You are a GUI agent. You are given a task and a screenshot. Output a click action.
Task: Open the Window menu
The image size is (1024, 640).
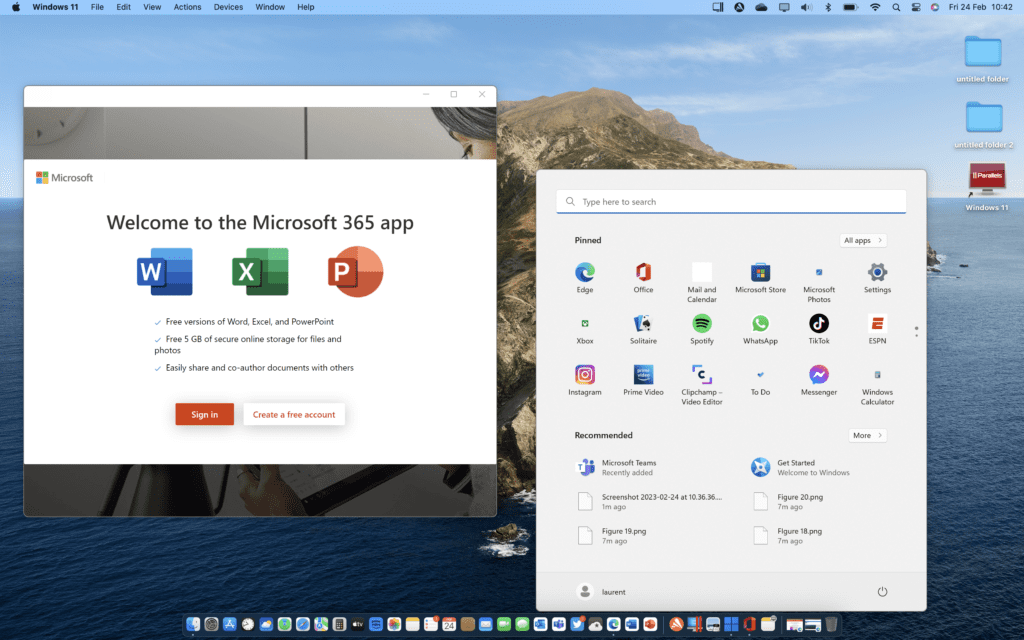[270, 7]
